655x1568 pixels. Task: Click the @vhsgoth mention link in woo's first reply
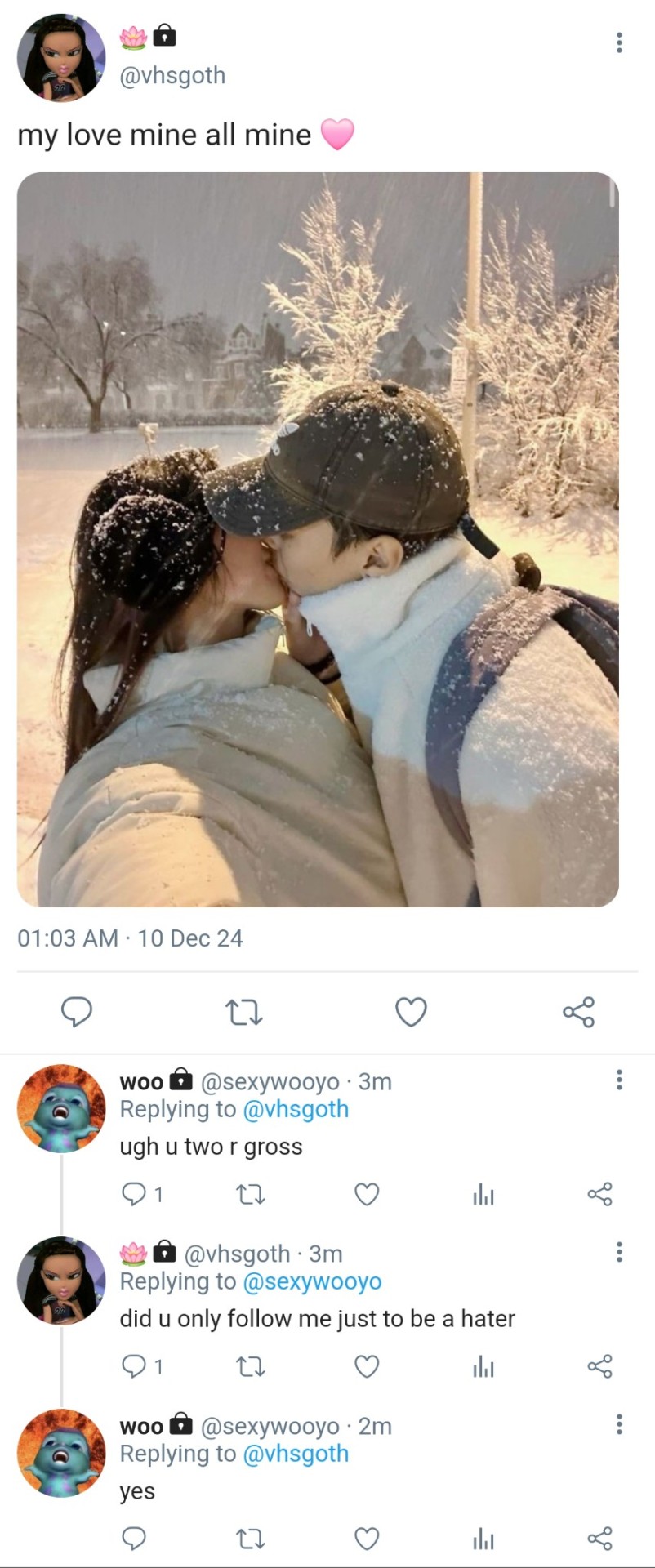[x=296, y=1109]
